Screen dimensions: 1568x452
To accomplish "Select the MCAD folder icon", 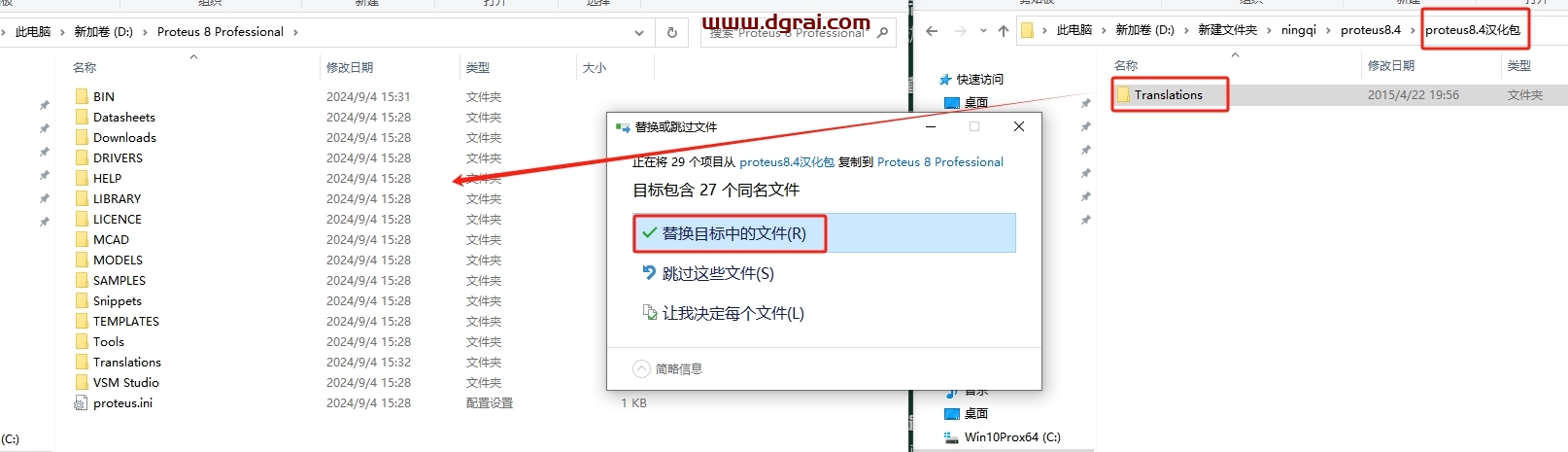I will pos(82,239).
